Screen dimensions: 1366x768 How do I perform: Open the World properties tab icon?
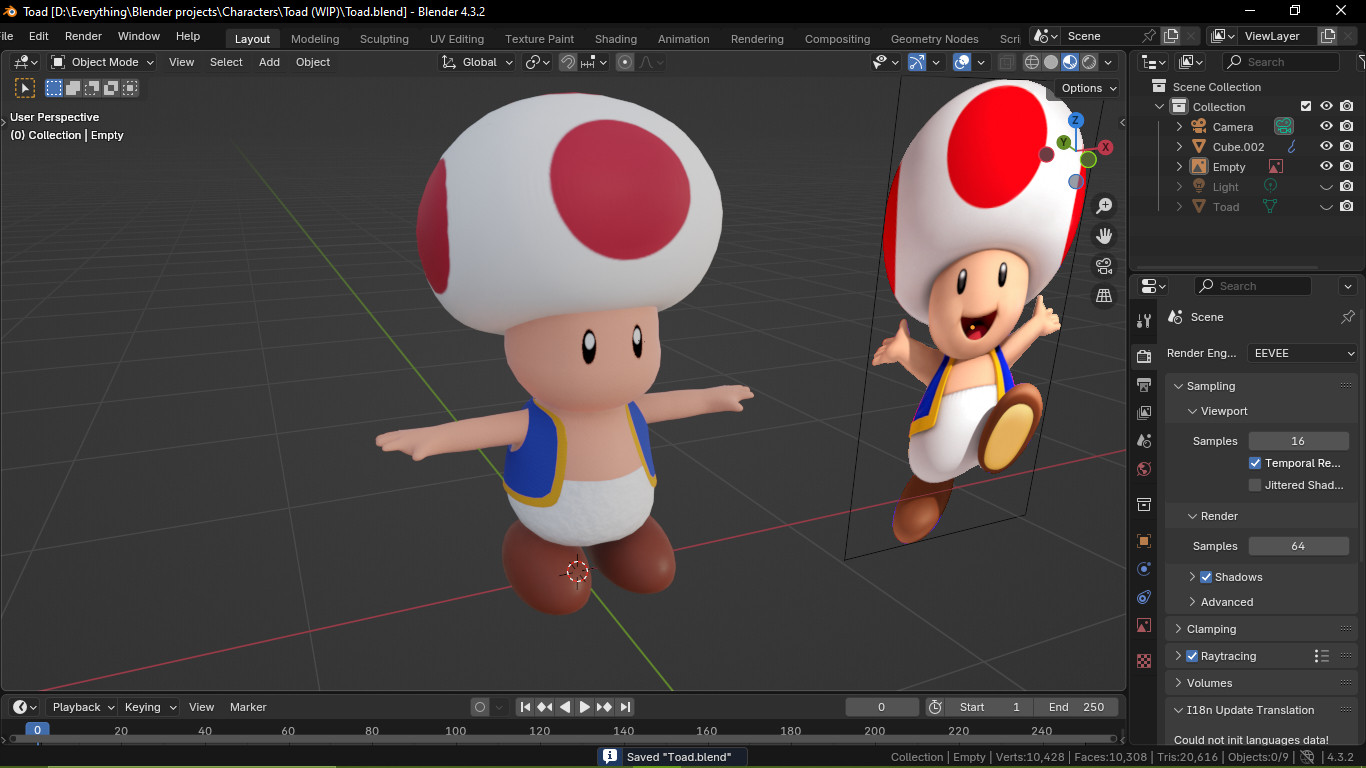pos(1144,469)
